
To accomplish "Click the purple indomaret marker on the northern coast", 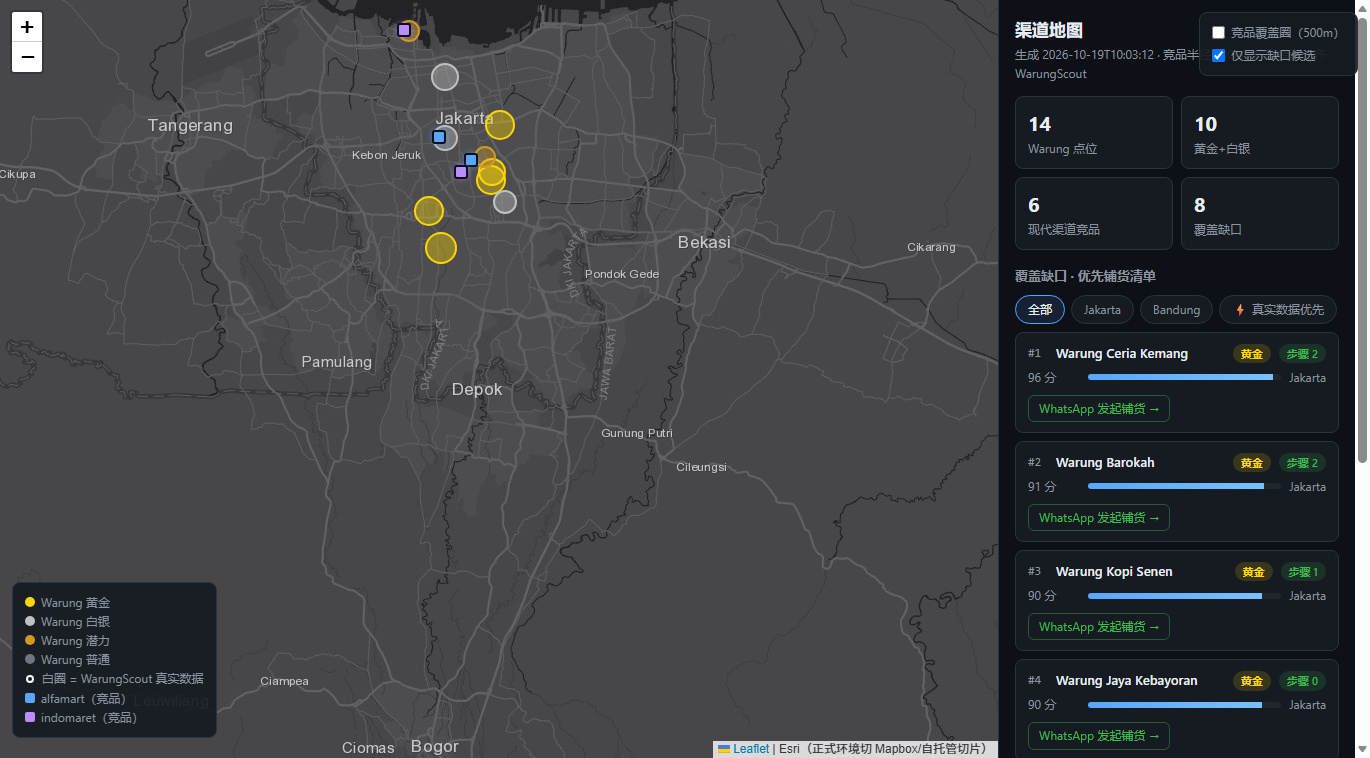I will pyautogui.click(x=404, y=30).
